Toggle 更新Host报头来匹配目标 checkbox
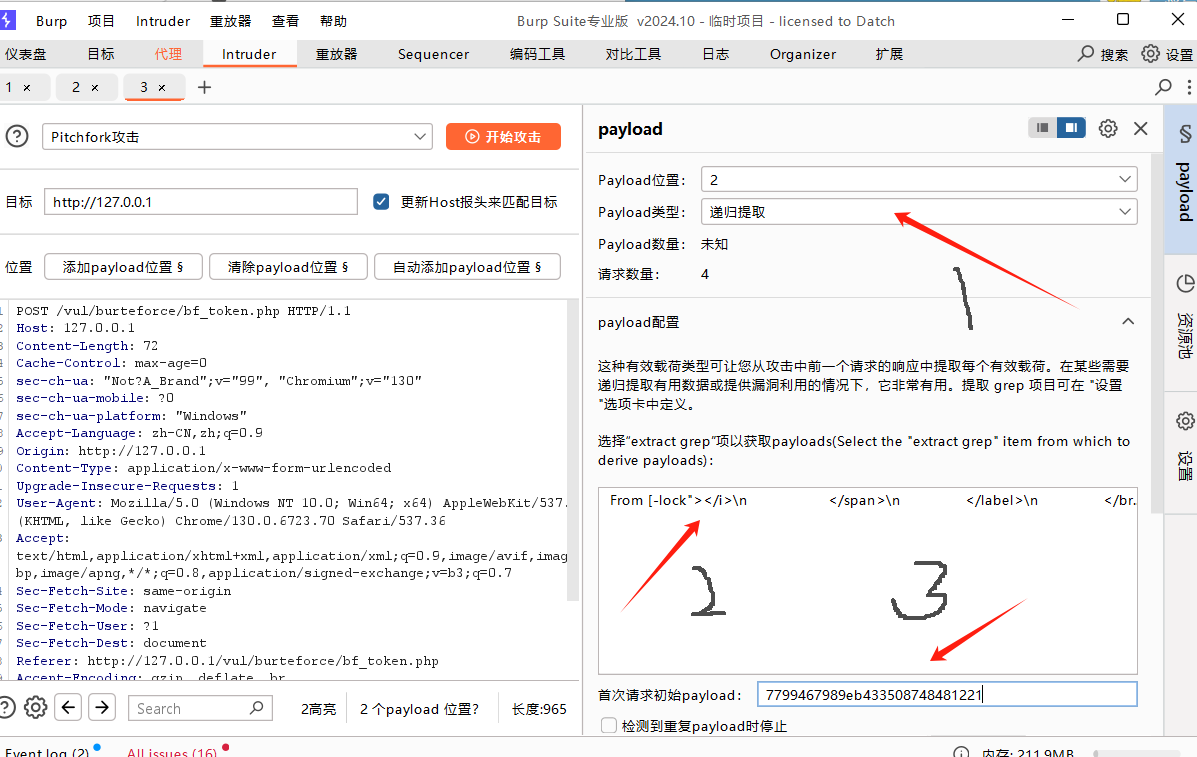This screenshot has width=1197, height=757. point(381,201)
